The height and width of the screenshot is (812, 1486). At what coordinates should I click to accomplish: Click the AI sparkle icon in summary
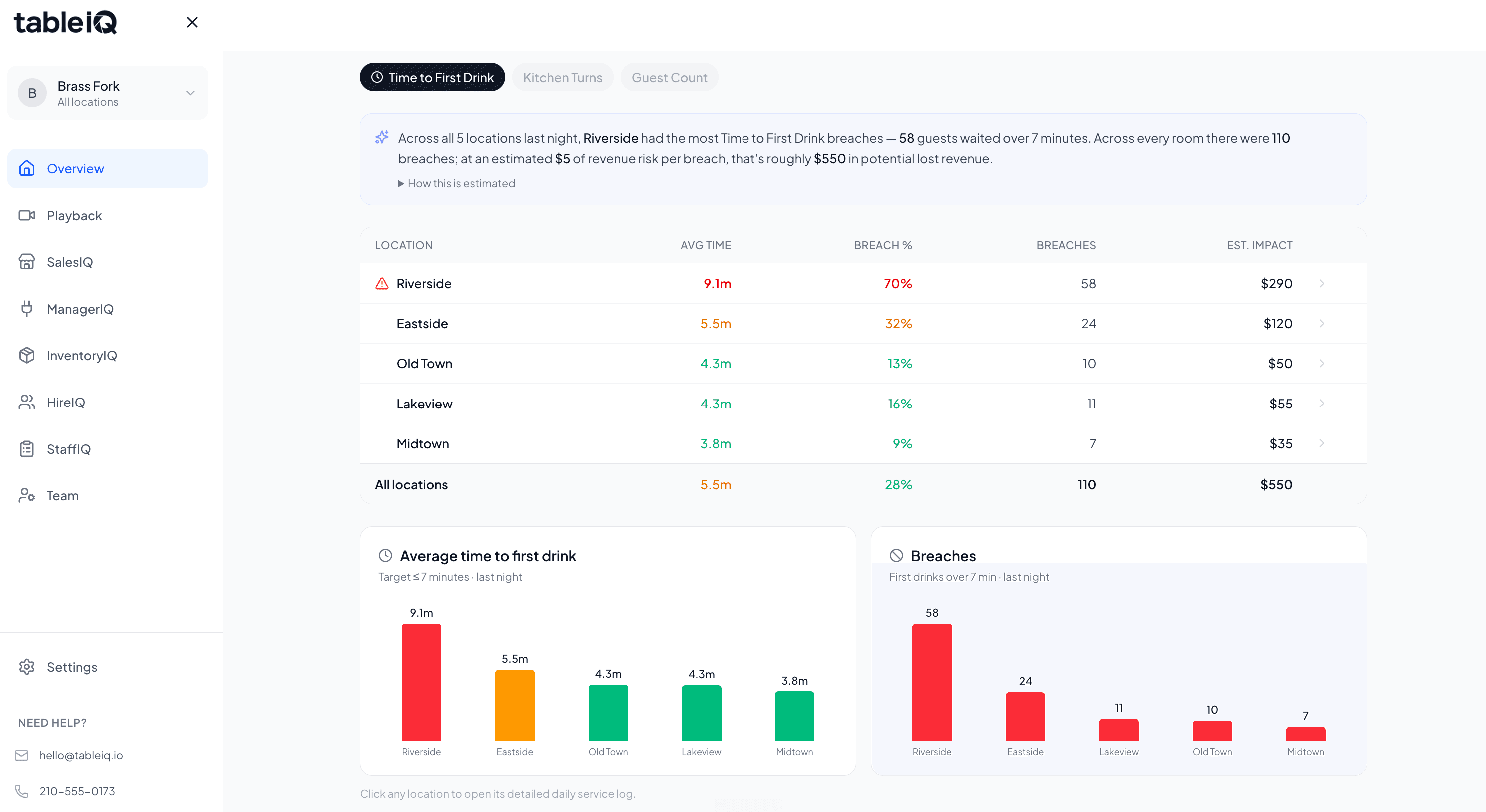[x=382, y=137]
